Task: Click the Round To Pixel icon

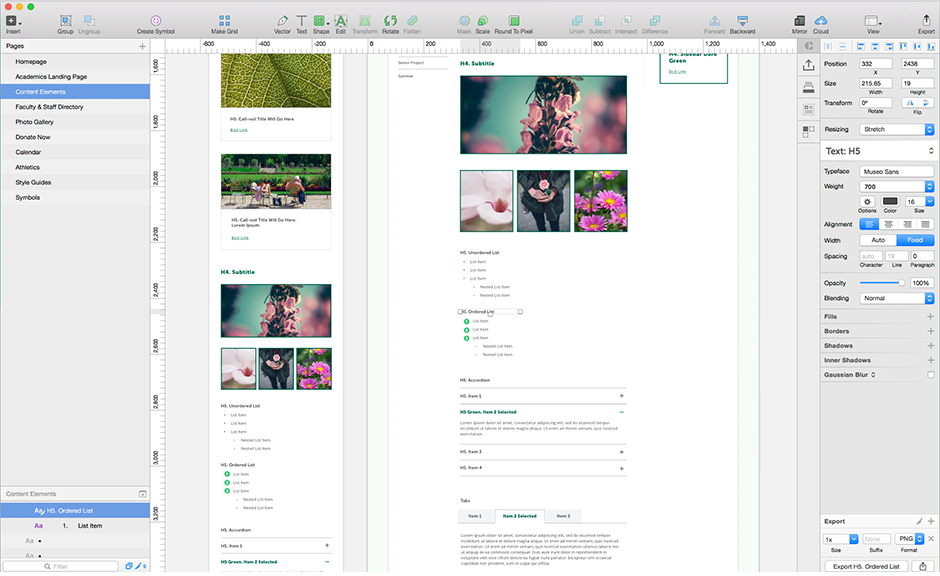Action: coord(513,21)
